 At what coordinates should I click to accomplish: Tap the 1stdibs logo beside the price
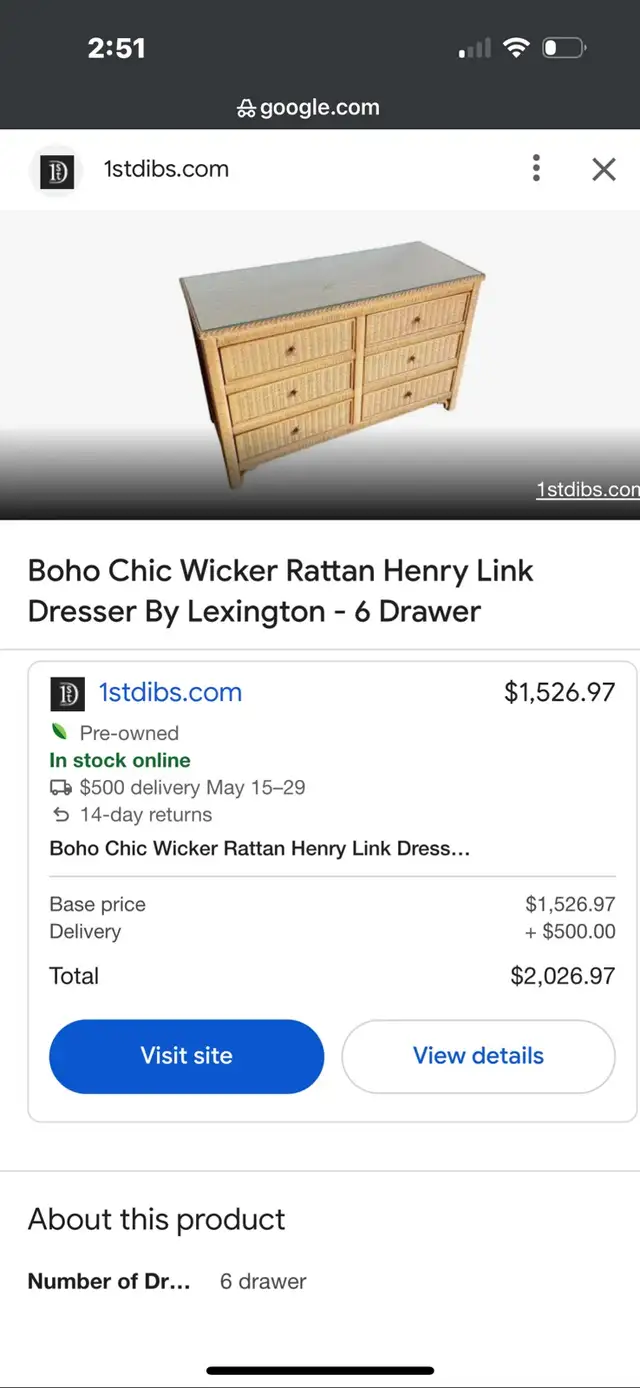(x=67, y=693)
